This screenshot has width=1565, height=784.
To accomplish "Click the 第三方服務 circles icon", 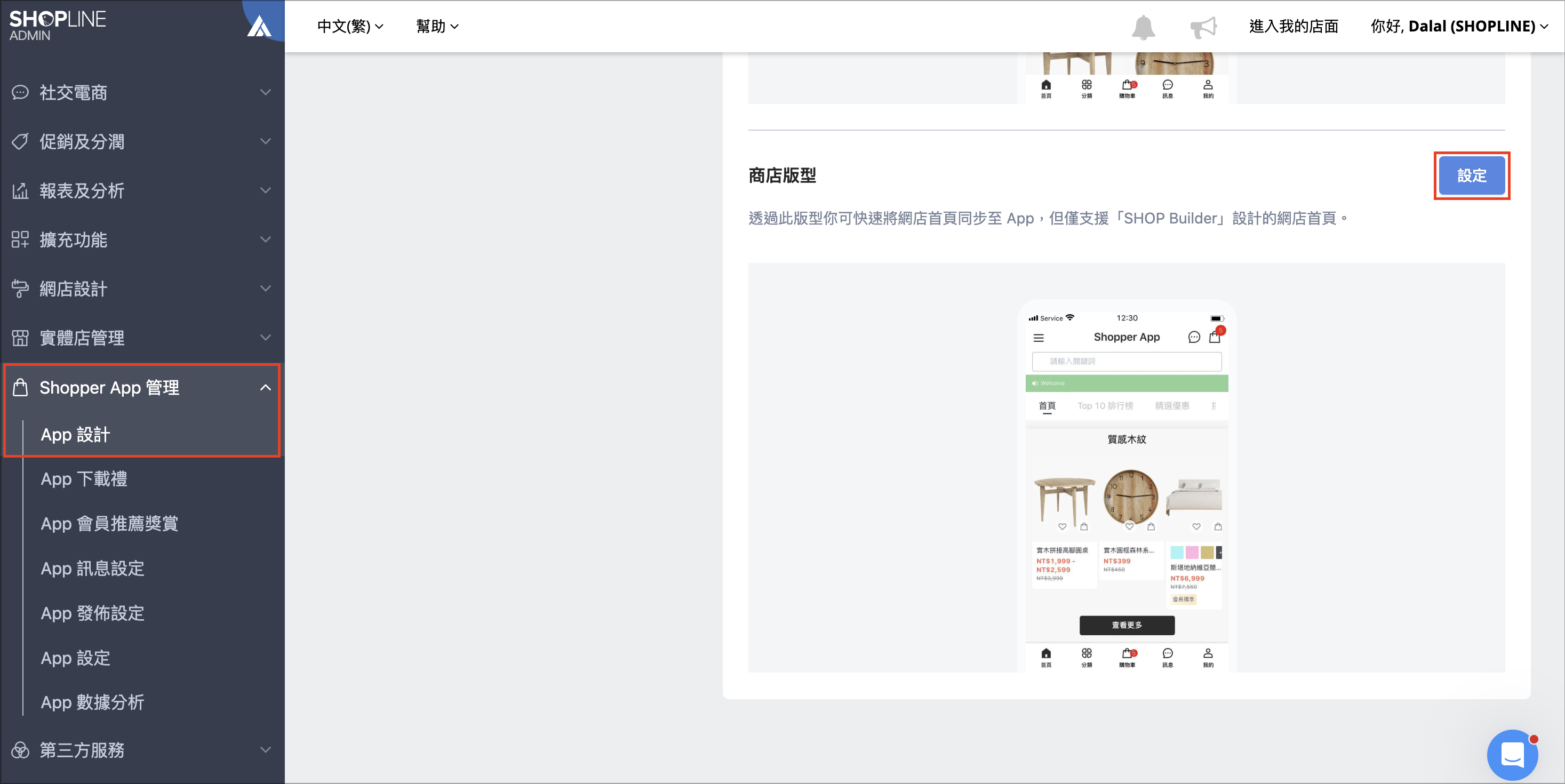I will coord(20,750).
